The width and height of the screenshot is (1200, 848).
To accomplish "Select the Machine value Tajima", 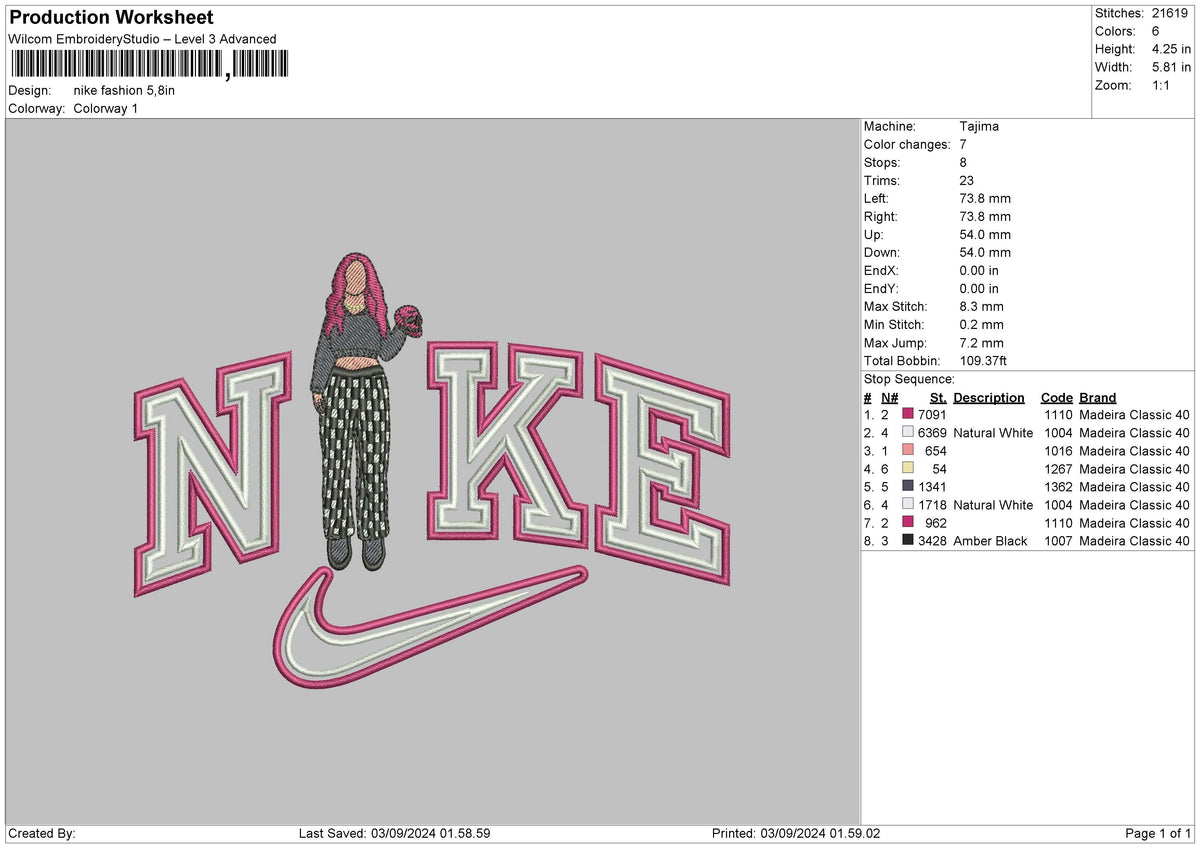I will coord(979,127).
